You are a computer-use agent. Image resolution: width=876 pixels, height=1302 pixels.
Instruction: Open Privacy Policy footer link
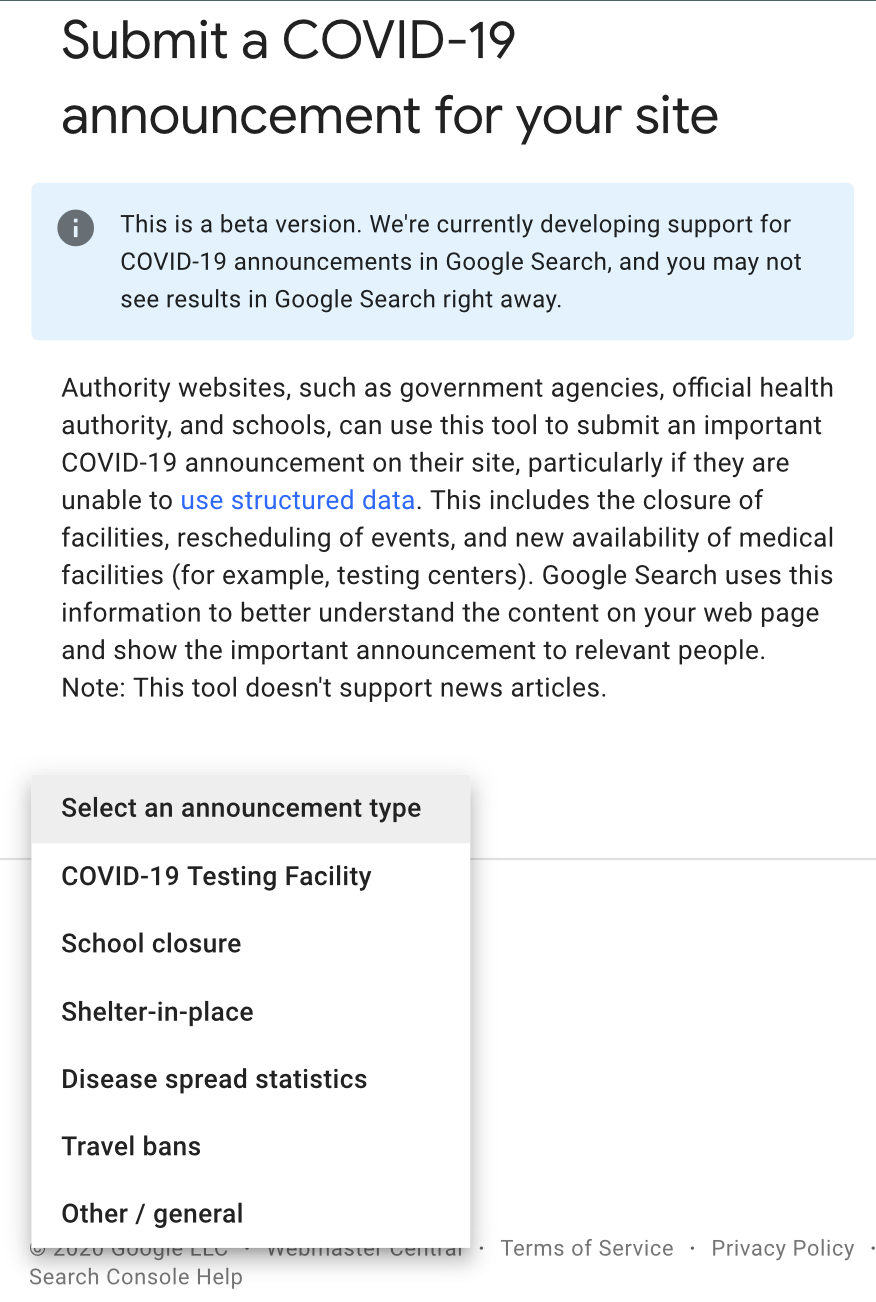pyautogui.click(x=783, y=1248)
